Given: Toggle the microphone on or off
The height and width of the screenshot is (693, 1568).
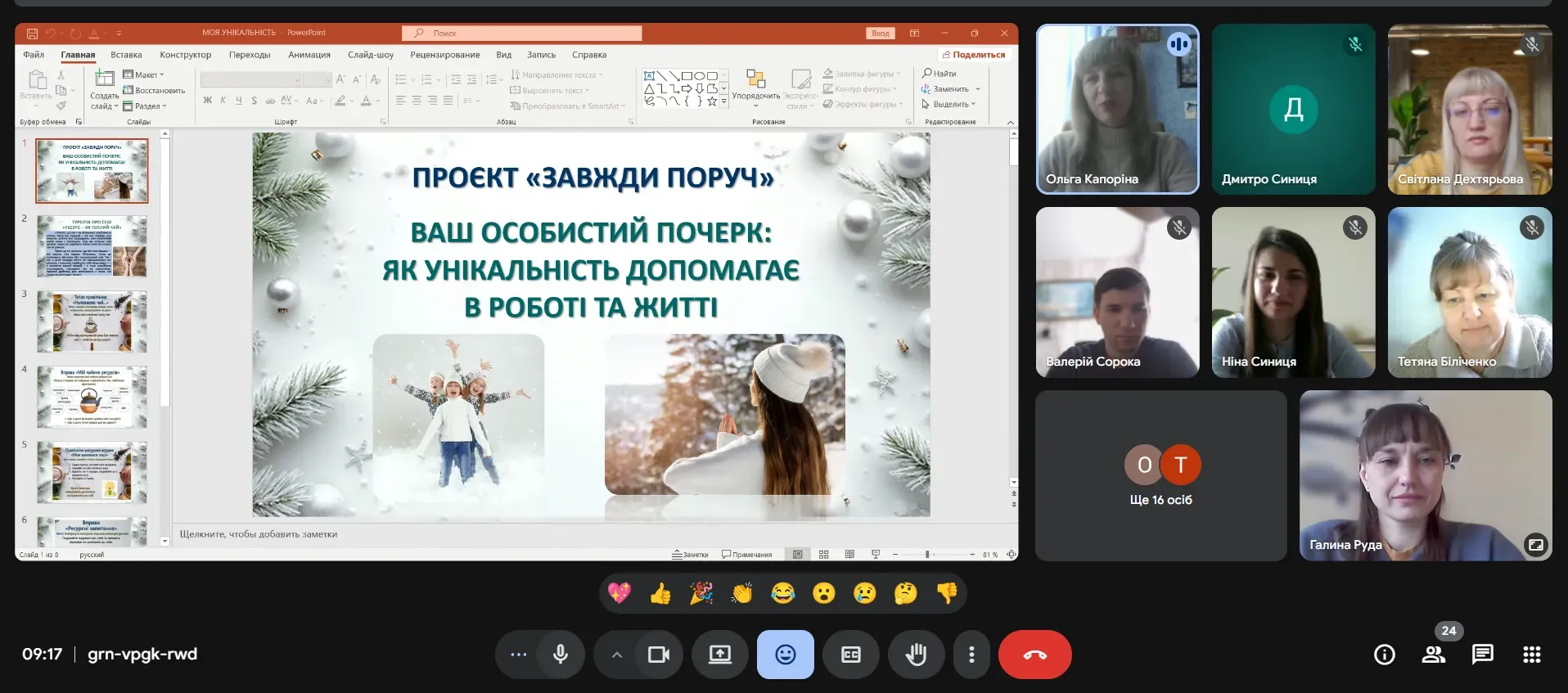Looking at the screenshot, I should click(x=561, y=655).
